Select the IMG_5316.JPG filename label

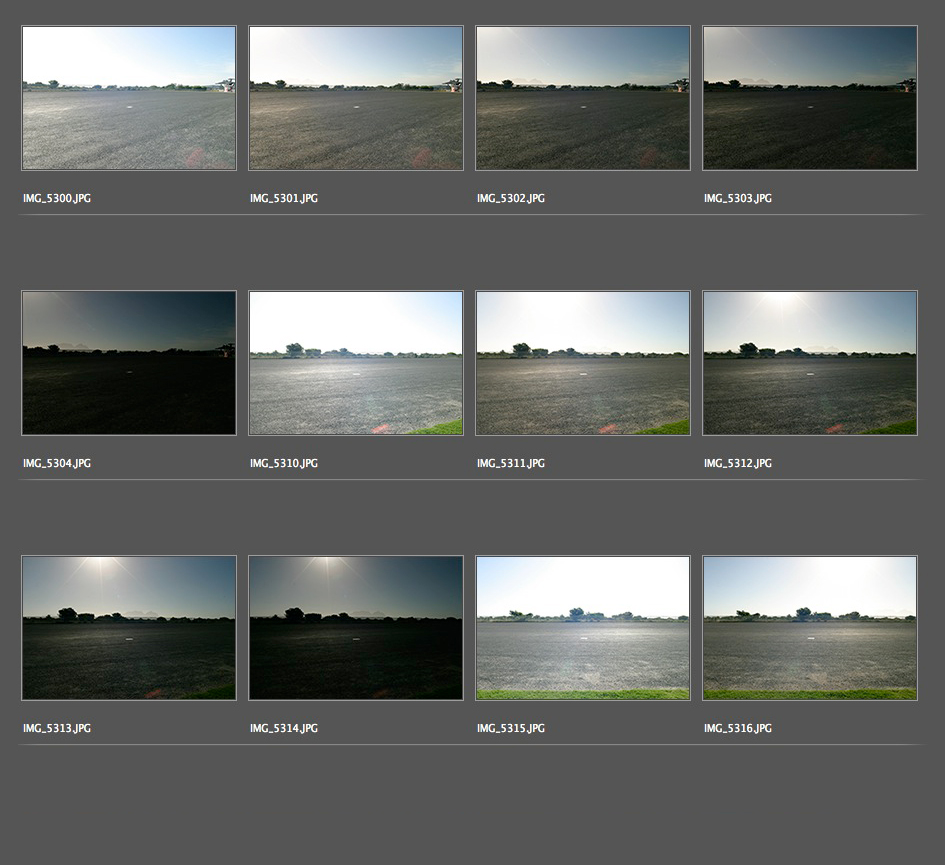tap(738, 729)
